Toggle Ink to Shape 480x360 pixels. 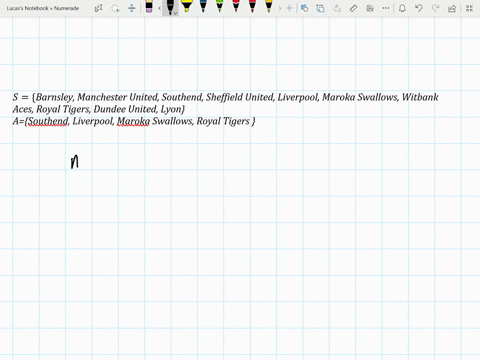click(320, 8)
